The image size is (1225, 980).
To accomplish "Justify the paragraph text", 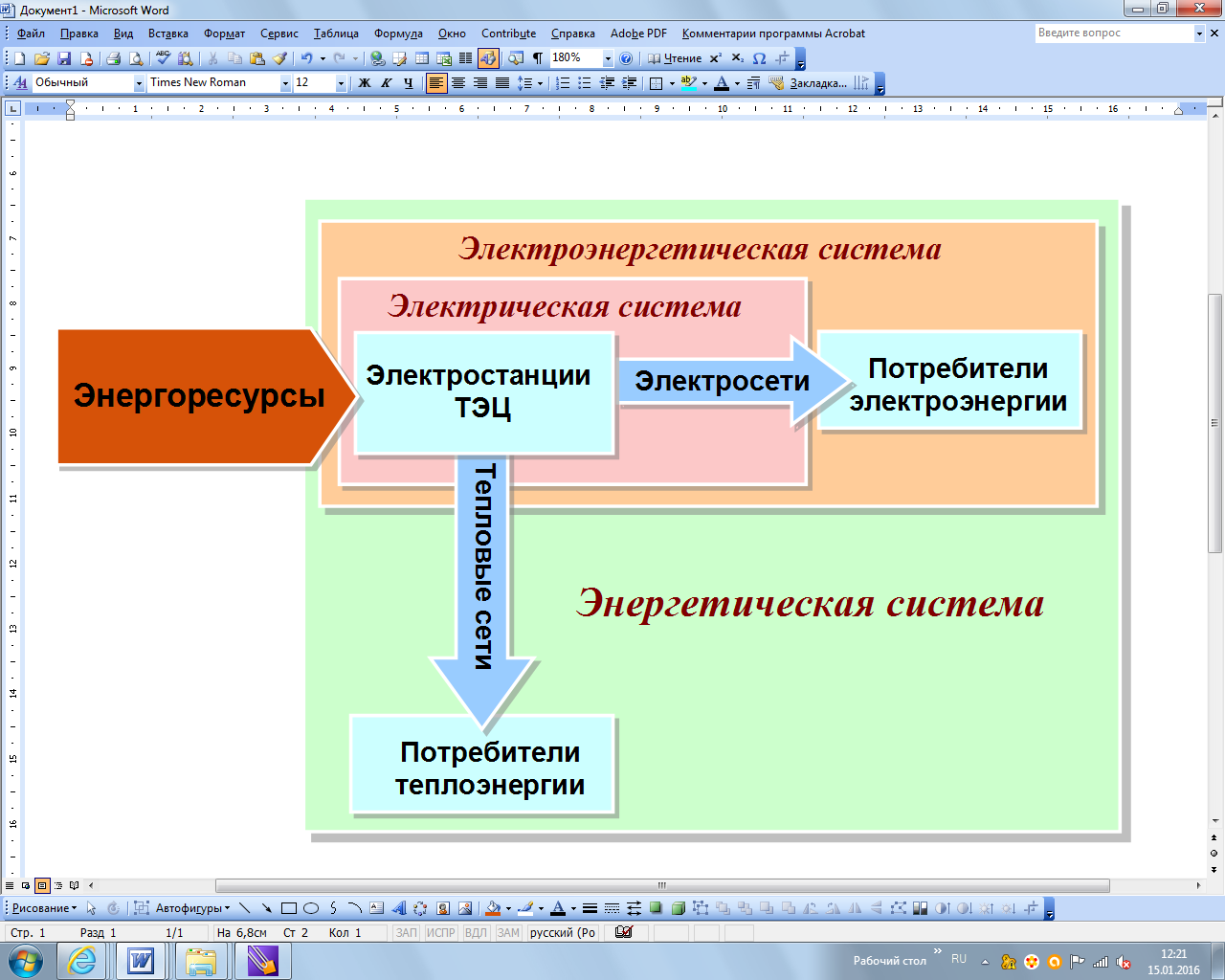I will click(502, 83).
